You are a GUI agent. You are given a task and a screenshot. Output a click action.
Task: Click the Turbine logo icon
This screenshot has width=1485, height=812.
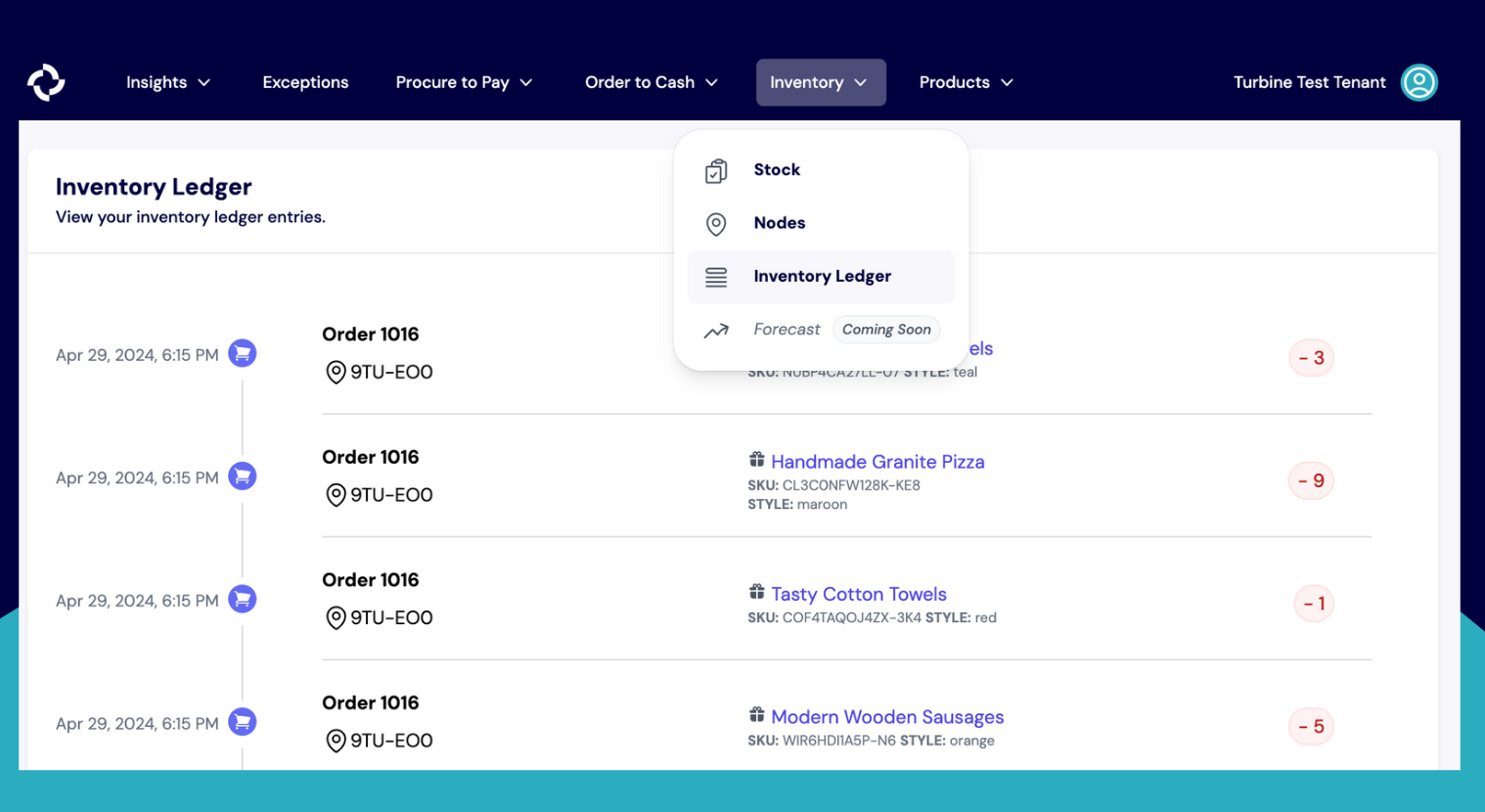point(46,82)
